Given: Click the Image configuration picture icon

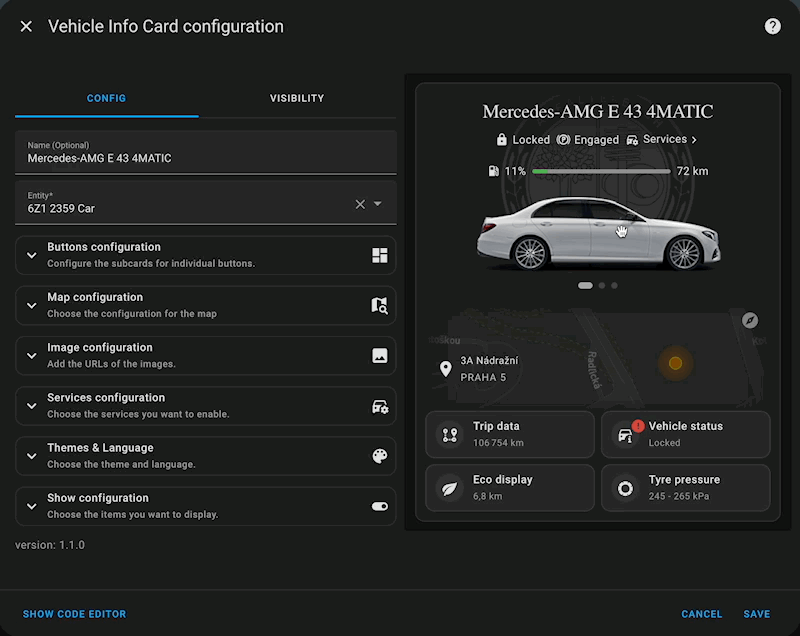Looking at the screenshot, I should tap(380, 355).
